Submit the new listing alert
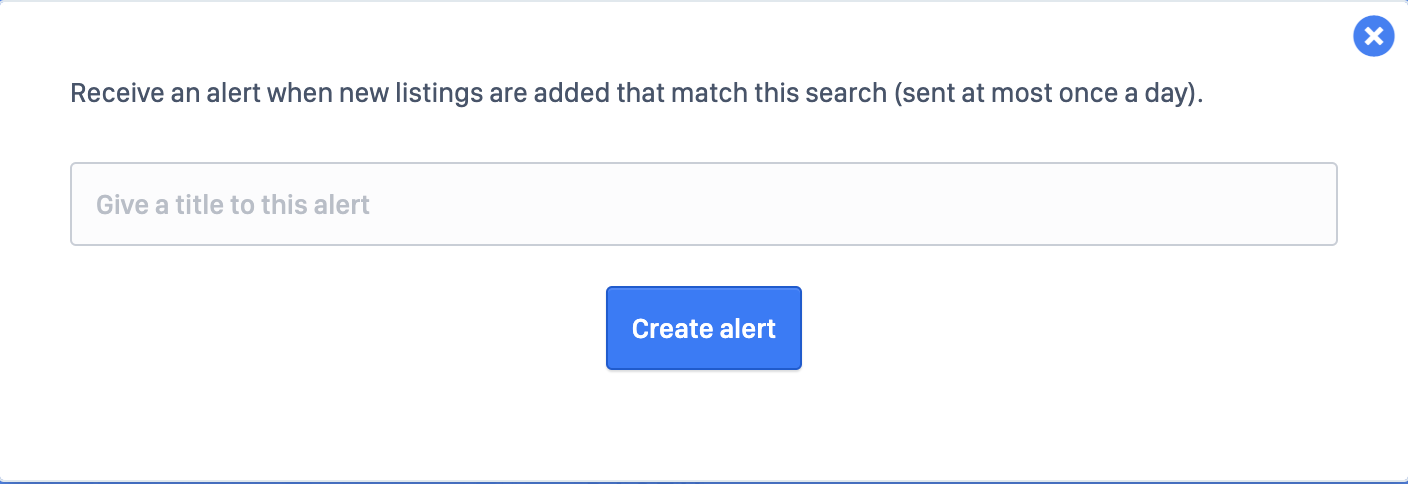Viewport: 1408px width, 484px height. [703, 328]
